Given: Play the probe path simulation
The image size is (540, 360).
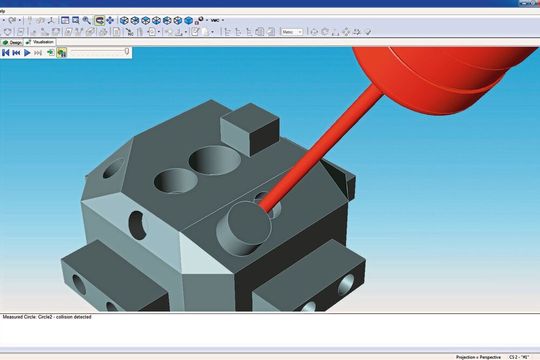Looking at the screenshot, I should point(27,53).
